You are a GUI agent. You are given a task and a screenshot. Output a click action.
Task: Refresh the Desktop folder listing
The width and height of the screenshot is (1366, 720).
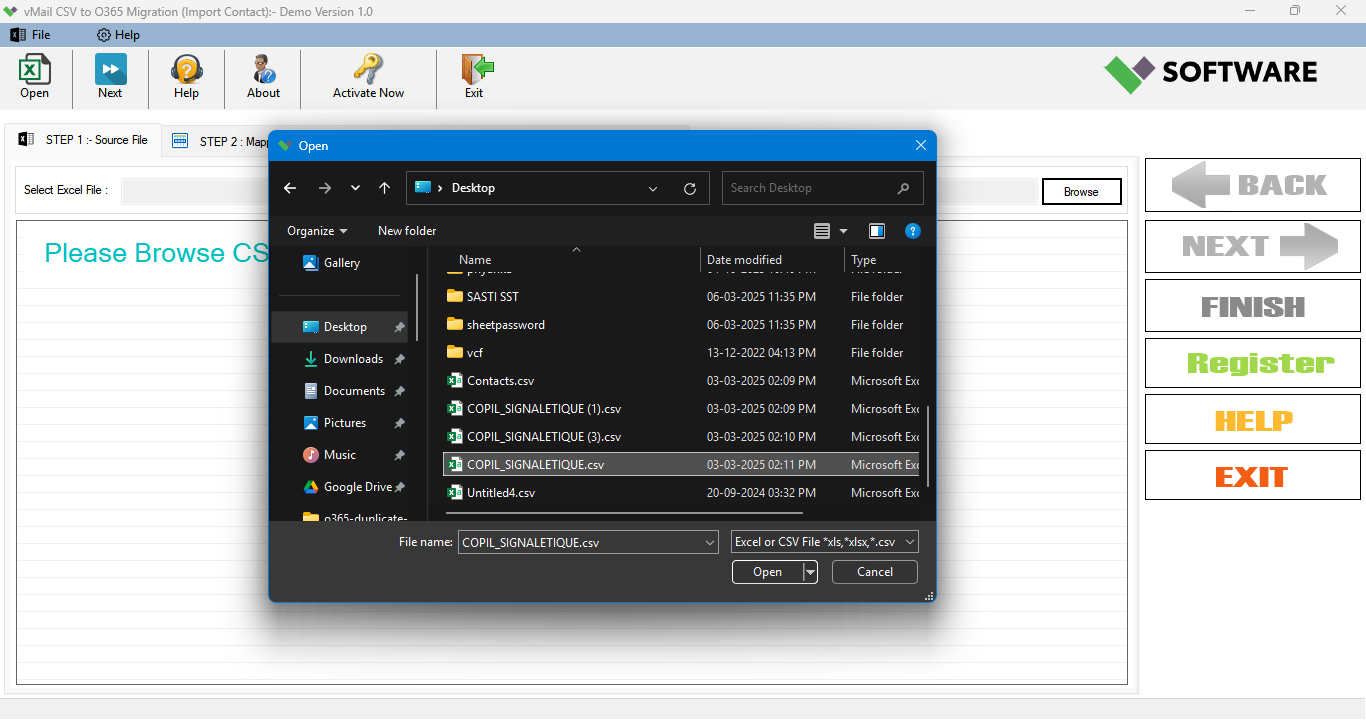(689, 188)
